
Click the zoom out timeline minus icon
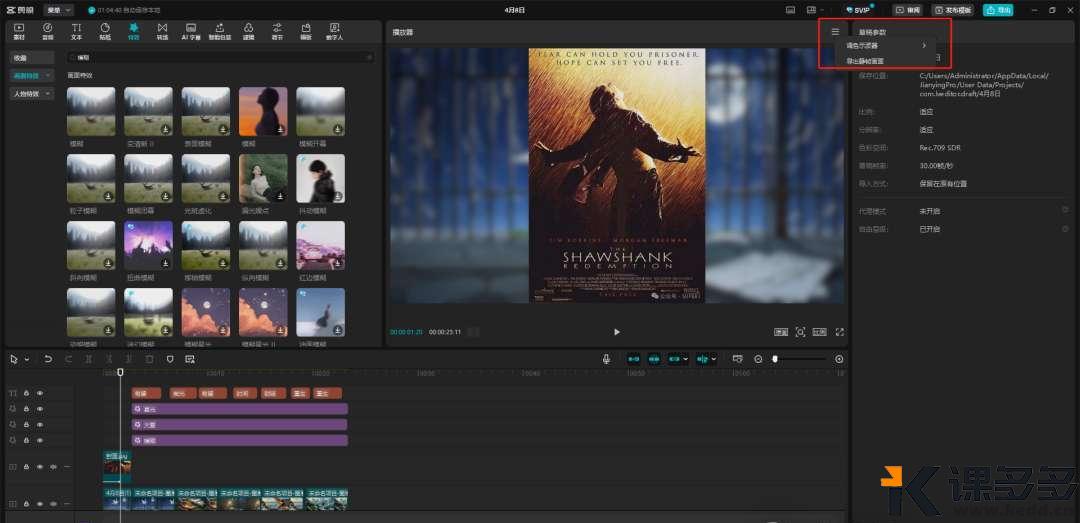pyautogui.click(x=758, y=359)
